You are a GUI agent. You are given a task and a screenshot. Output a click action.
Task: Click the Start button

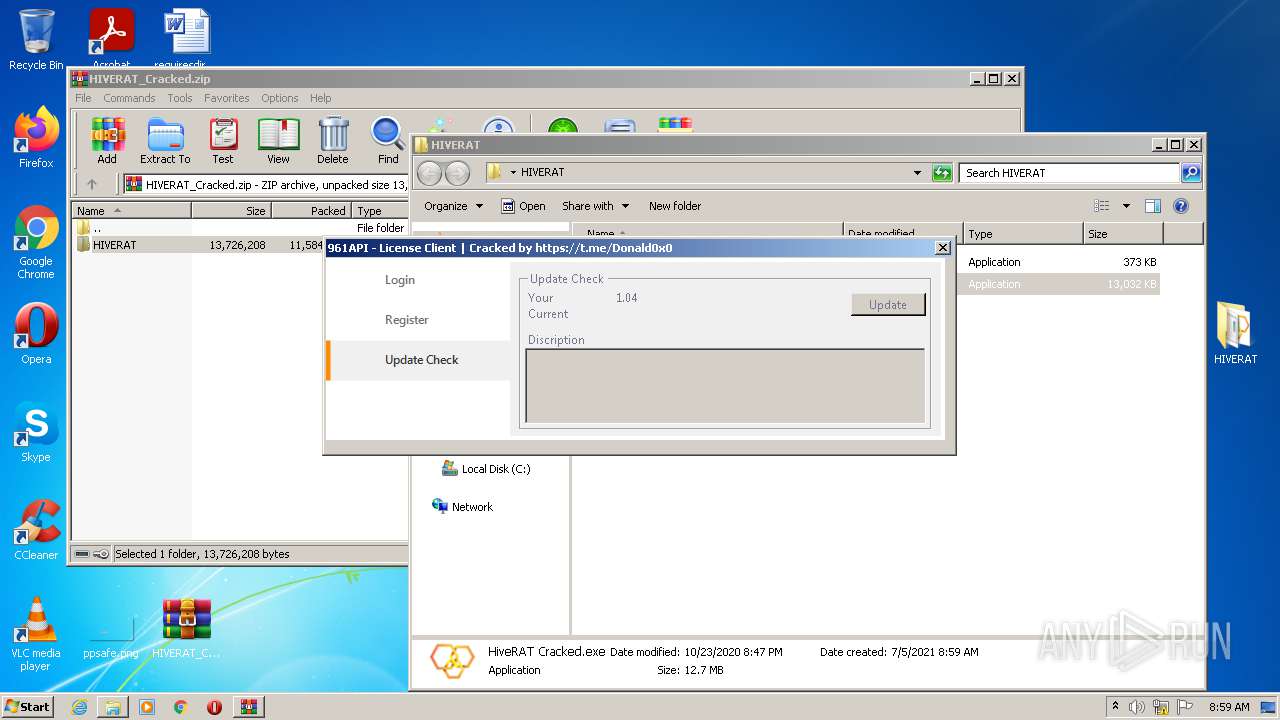(28, 706)
